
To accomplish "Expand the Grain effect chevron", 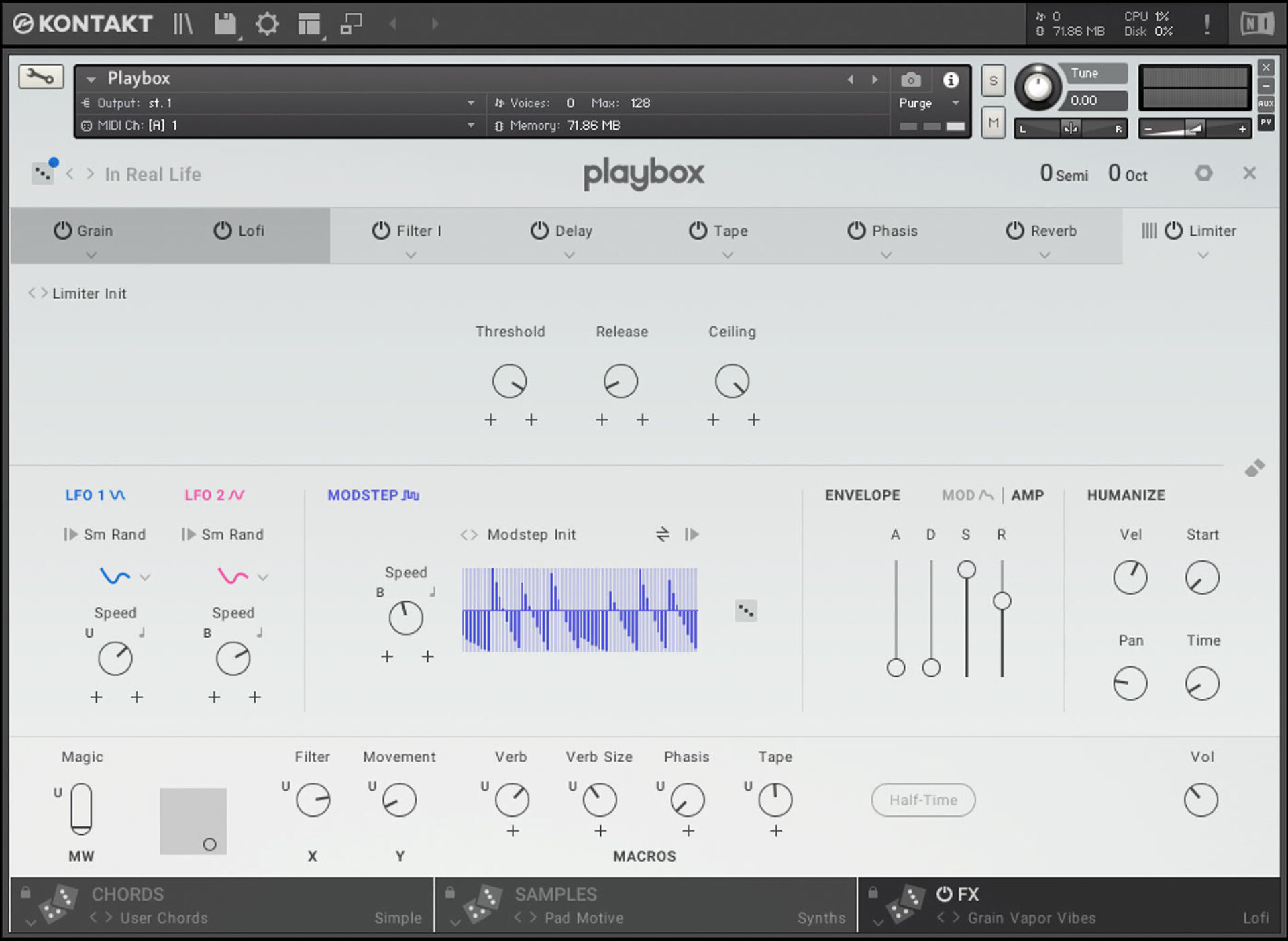I will pyautogui.click(x=92, y=255).
